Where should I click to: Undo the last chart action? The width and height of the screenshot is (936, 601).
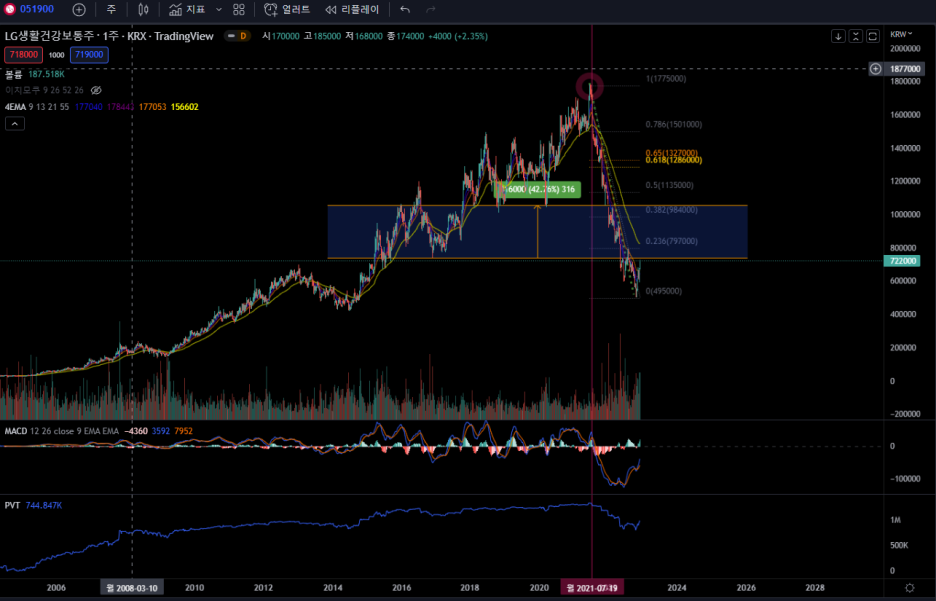tap(405, 9)
